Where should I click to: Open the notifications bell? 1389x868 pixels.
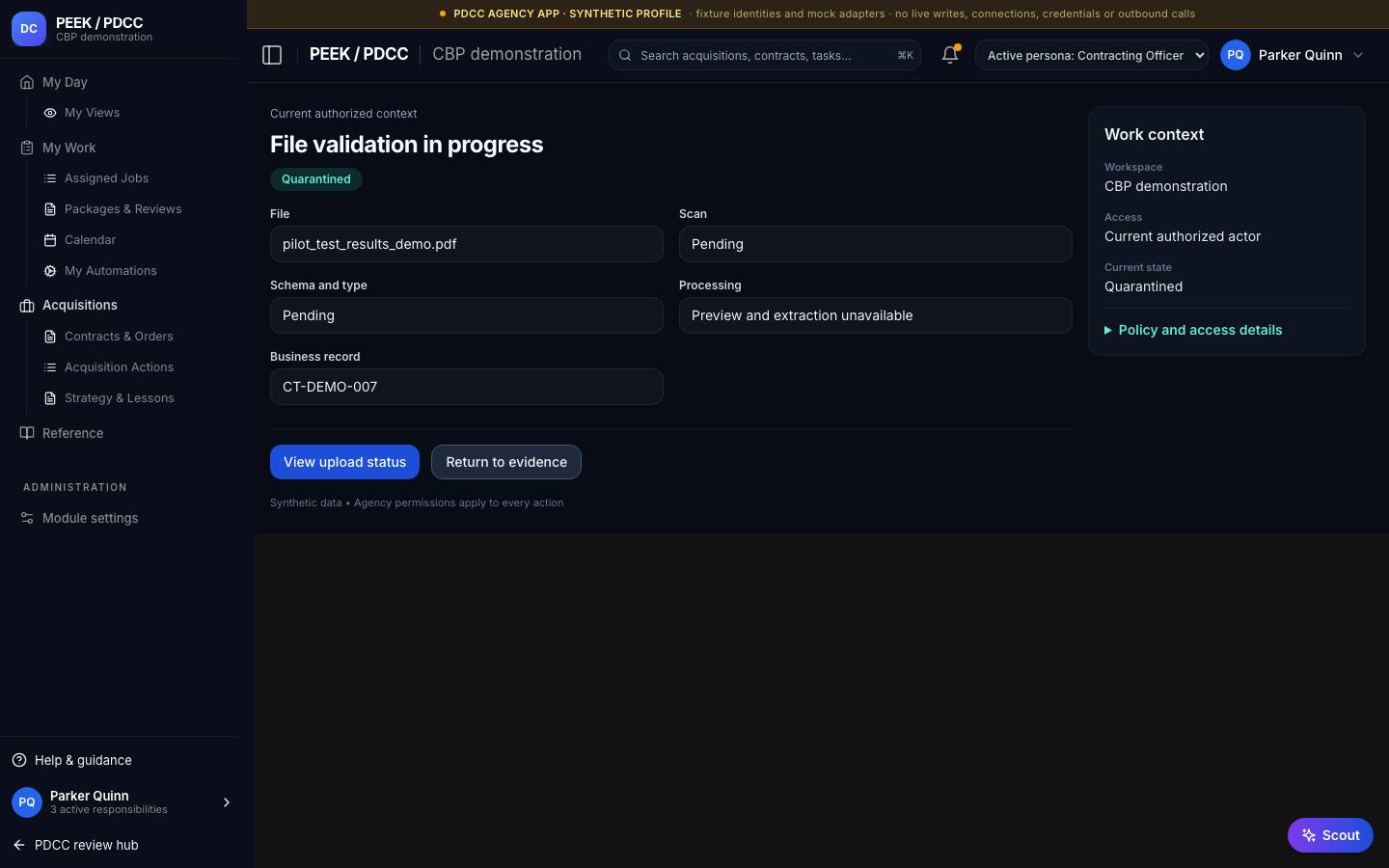[950, 55]
